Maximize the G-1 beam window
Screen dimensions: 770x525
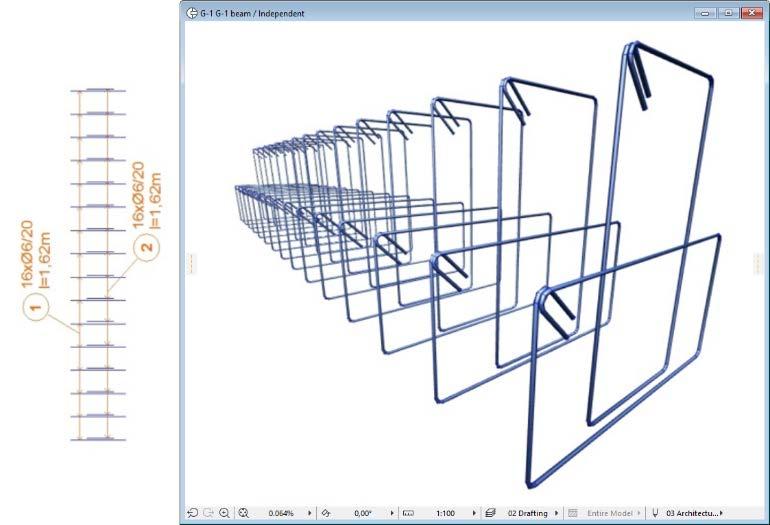click(728, 13)
